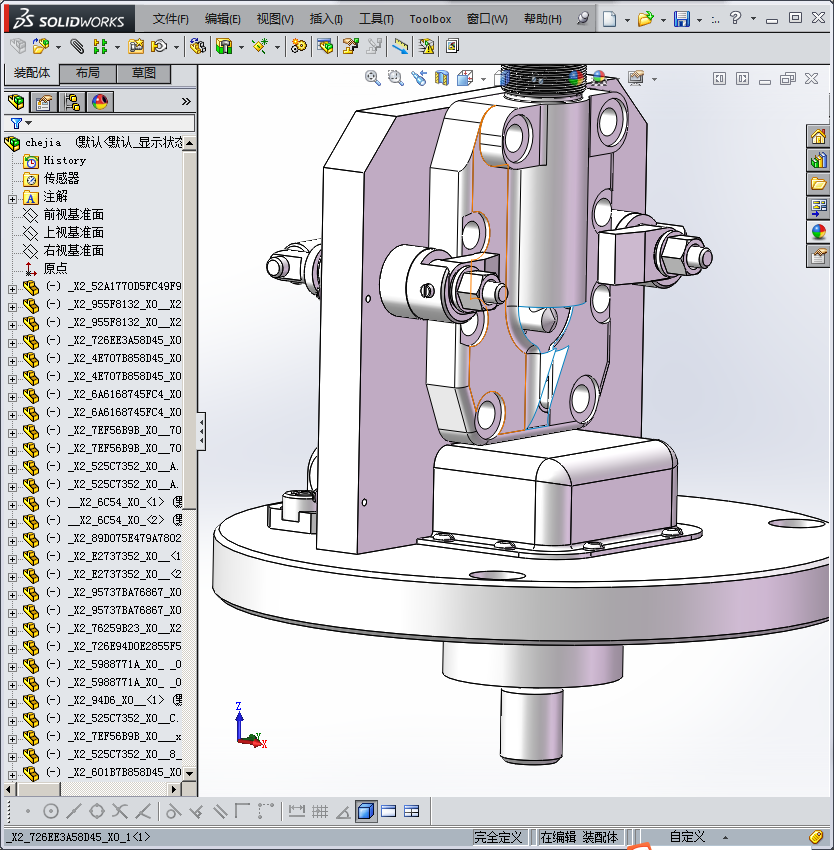This screenshot has width=834, height=850.
Task: Open the DisplayManager tab icon
Action: (x=99, y=102)
